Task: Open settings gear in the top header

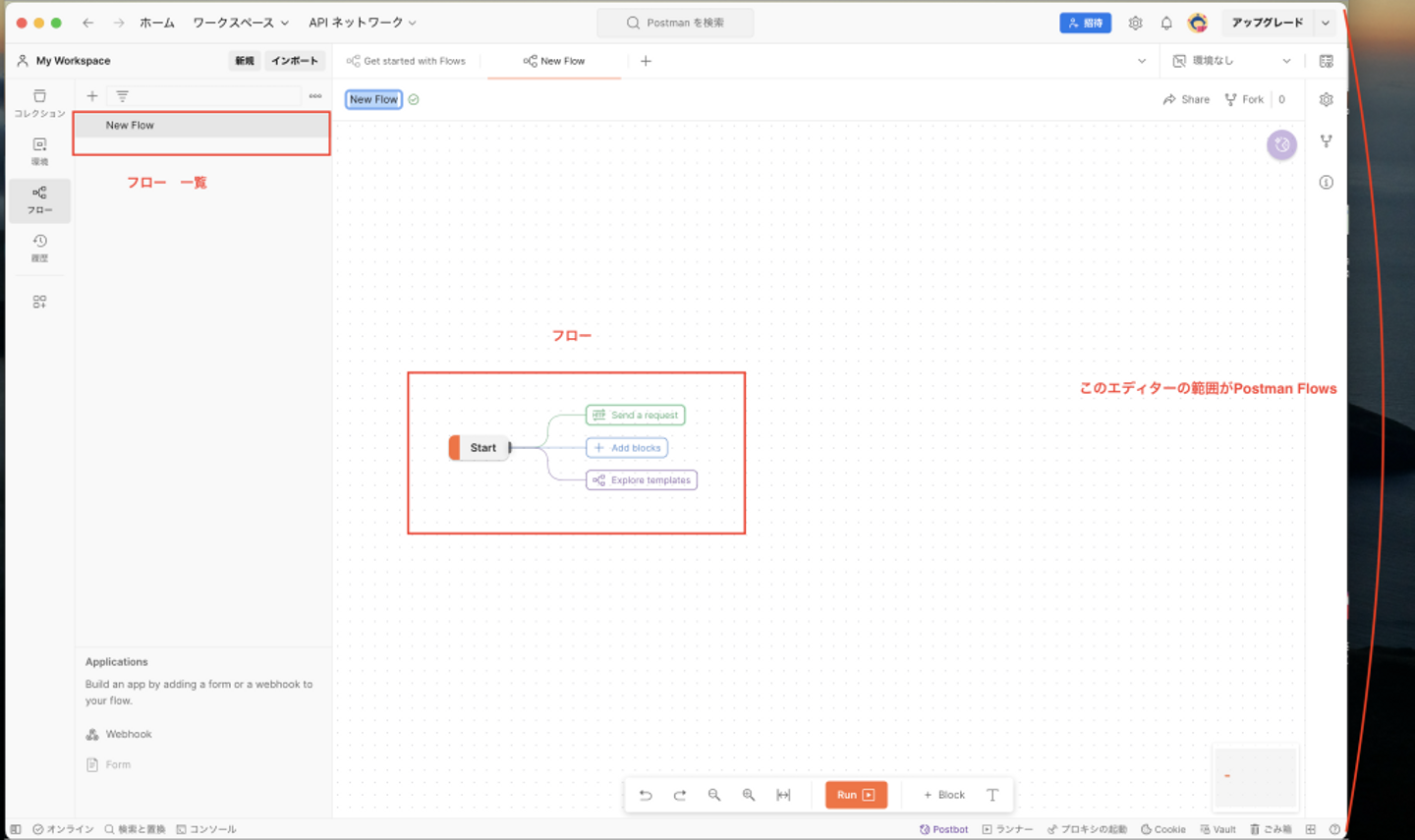Action: tap(1135, 23)
